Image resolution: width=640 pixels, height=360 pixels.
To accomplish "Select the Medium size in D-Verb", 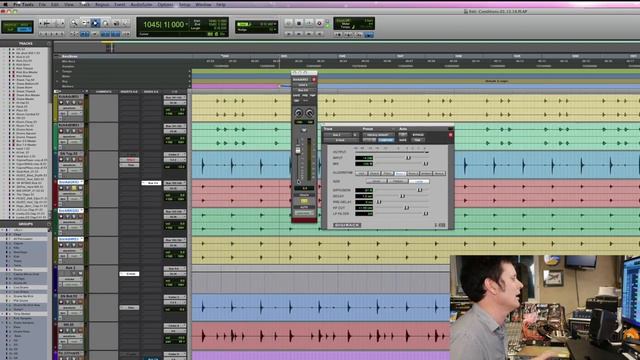I will point(398,181).
